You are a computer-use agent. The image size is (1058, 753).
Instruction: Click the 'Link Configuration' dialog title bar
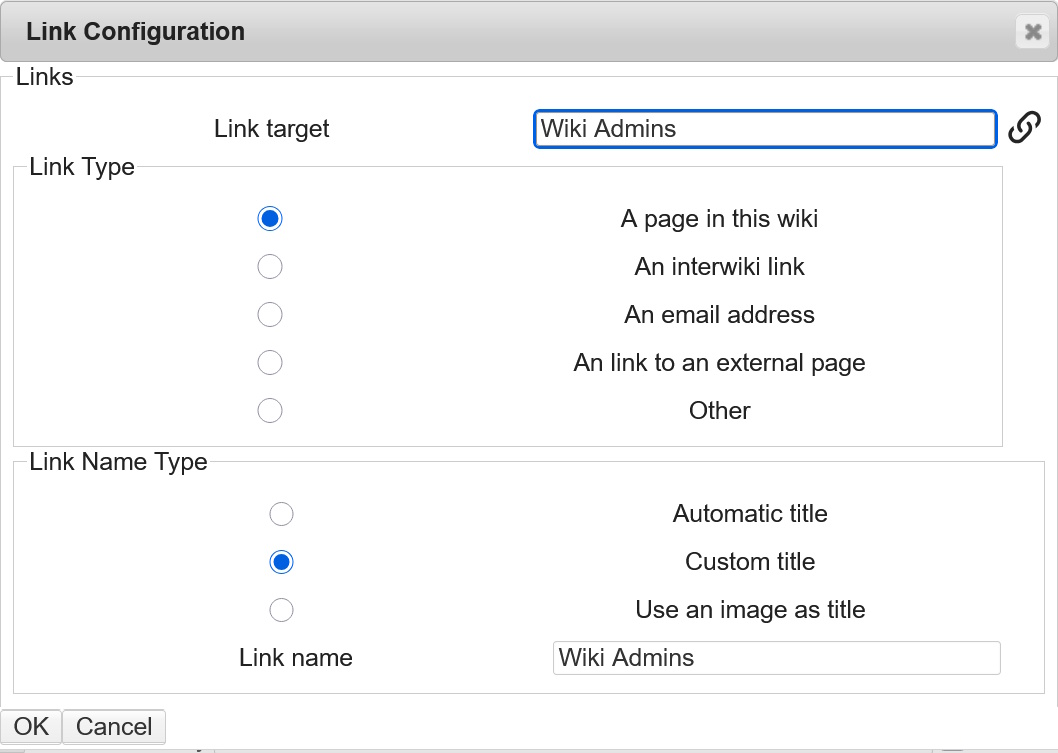tap(500, 32)
